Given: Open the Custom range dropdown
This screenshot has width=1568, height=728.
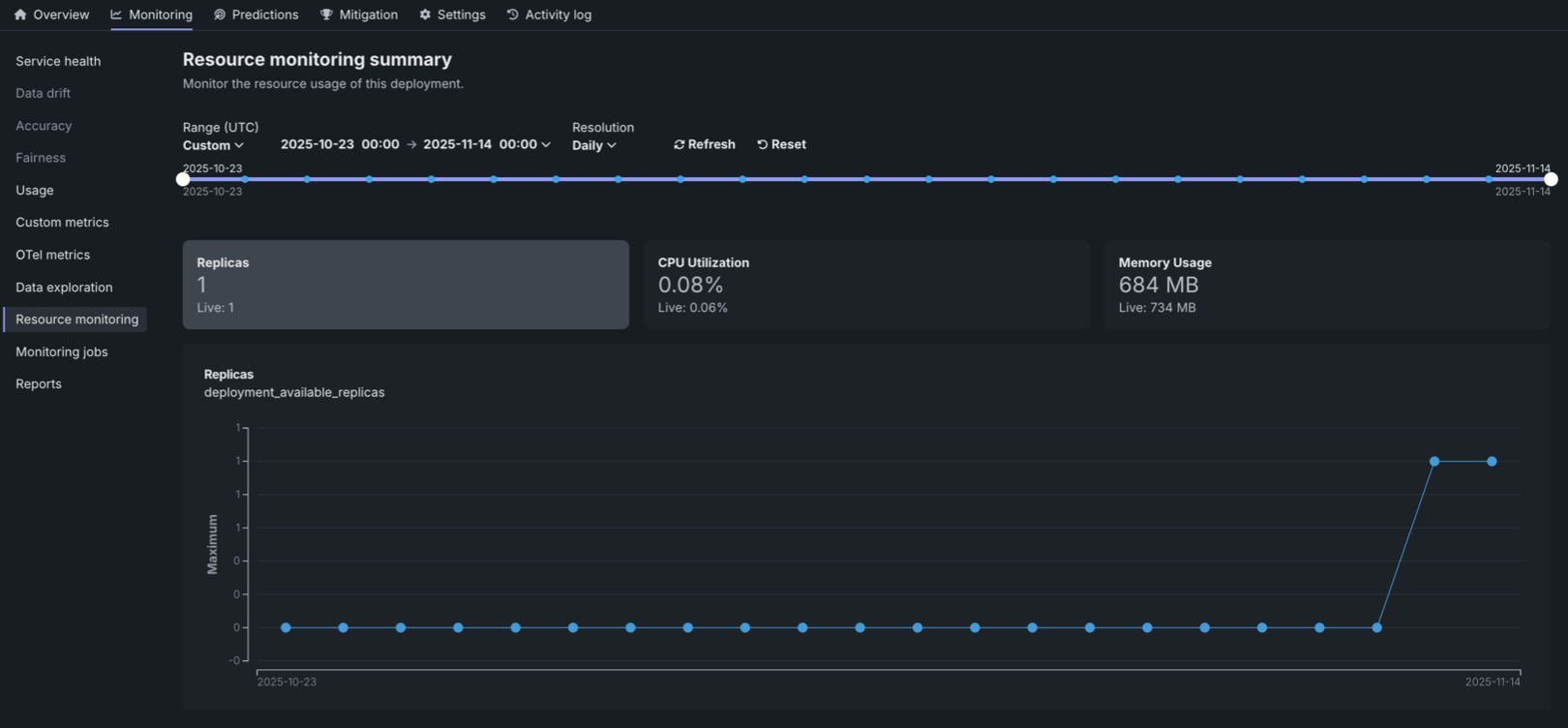Looking at the screenshot, I should [213, 145].
